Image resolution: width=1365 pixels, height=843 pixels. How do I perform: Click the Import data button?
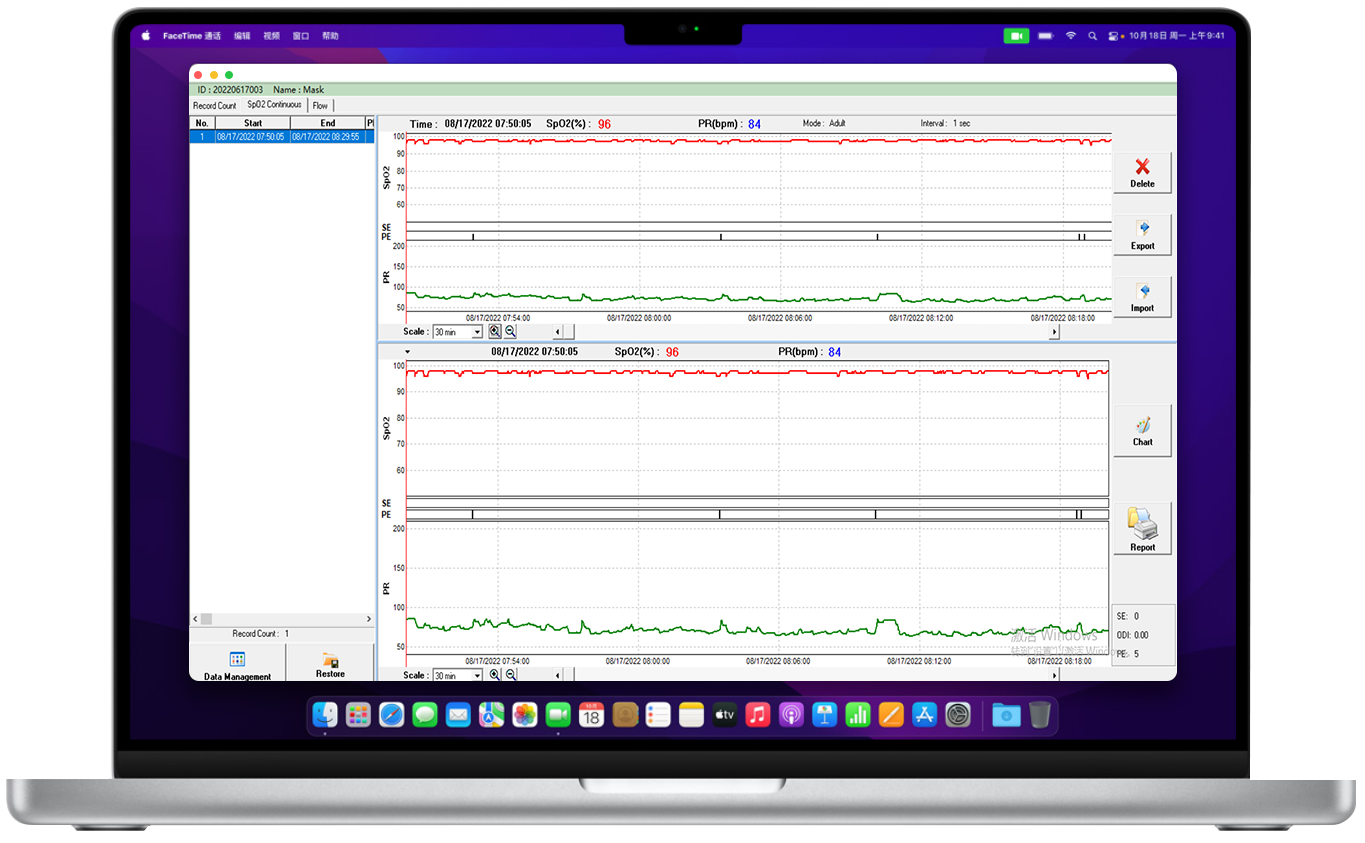[1142, 296]
